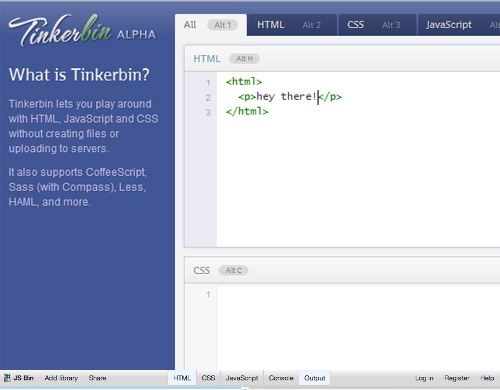Toggle the CSS panel in JS Bin bar
Viewport: 500px width, 390px height.
(208, 378)
